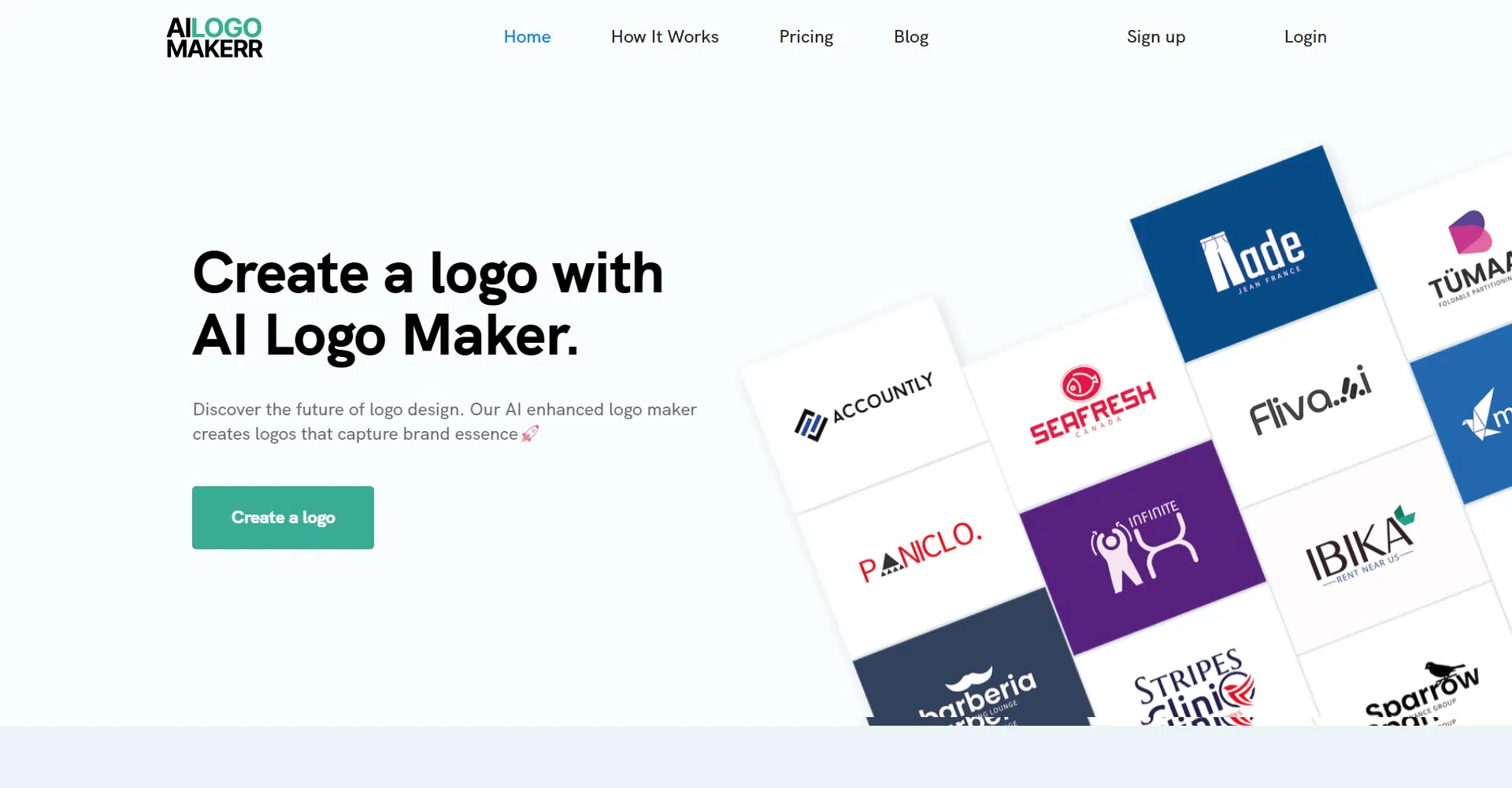Open the Home nav link
This screenshot has height=788, width=1512.
pos(527,37)
